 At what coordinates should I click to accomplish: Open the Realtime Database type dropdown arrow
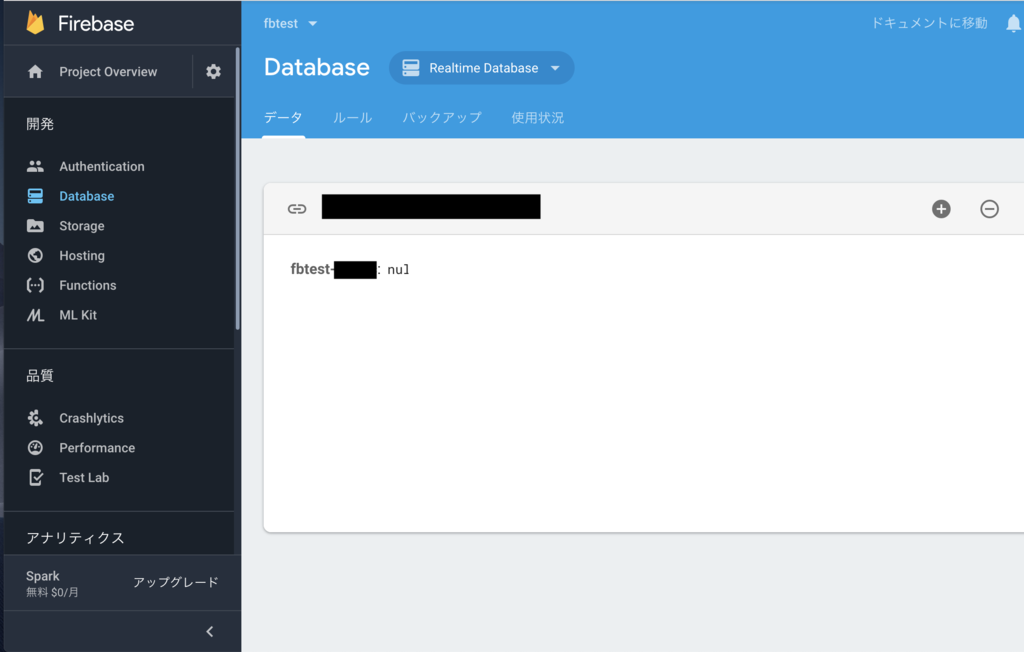click(x=555, y=68)
